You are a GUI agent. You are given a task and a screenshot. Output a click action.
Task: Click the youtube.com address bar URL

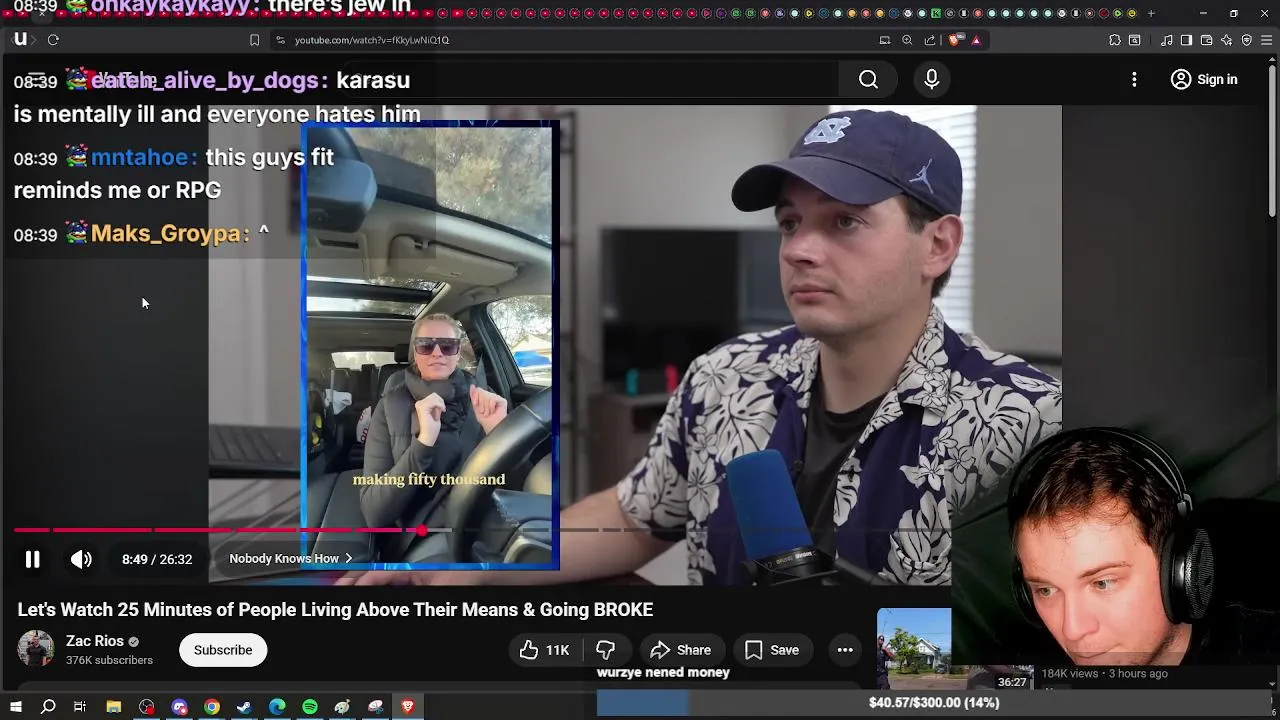pyautogui.click(x=372, y=40)
